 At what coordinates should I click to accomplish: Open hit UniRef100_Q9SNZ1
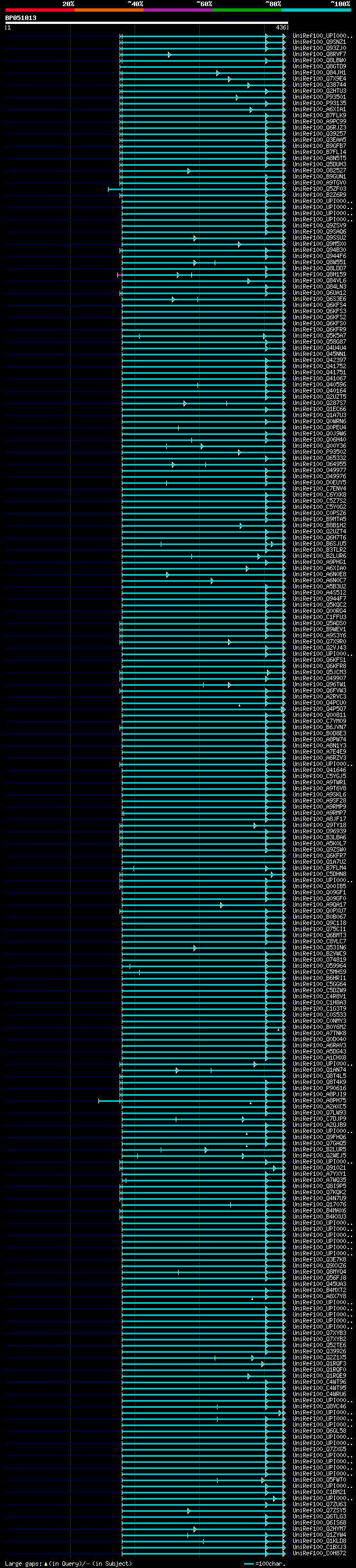coord(319,42)
